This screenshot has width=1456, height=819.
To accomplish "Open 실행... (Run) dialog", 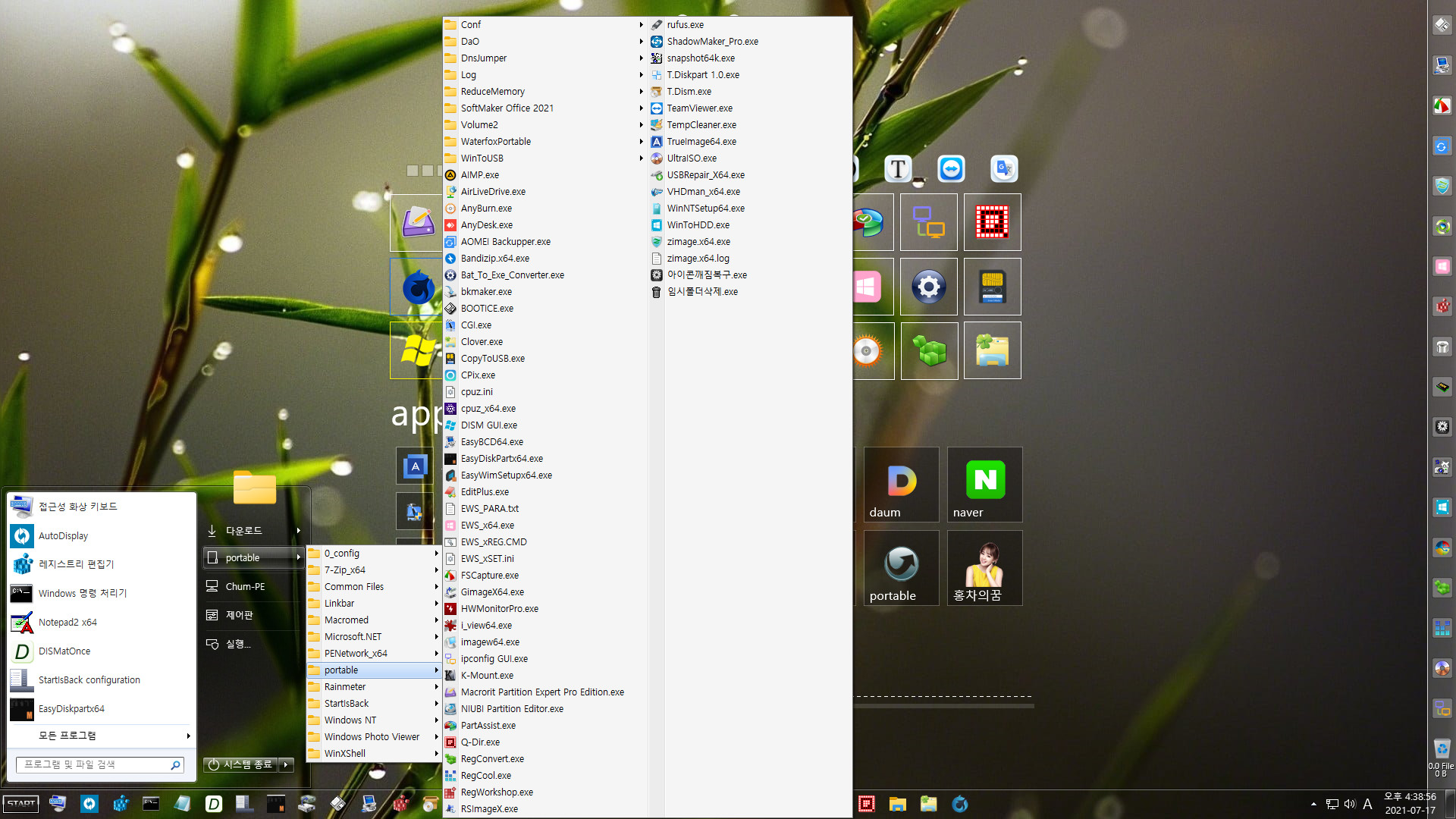I will 253,644.
